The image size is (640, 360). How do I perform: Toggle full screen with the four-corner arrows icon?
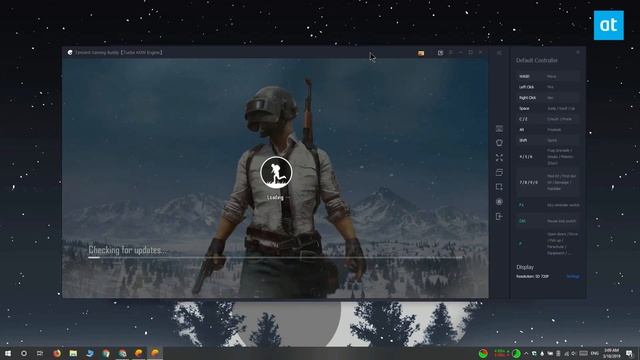click(x=499, y=158)
